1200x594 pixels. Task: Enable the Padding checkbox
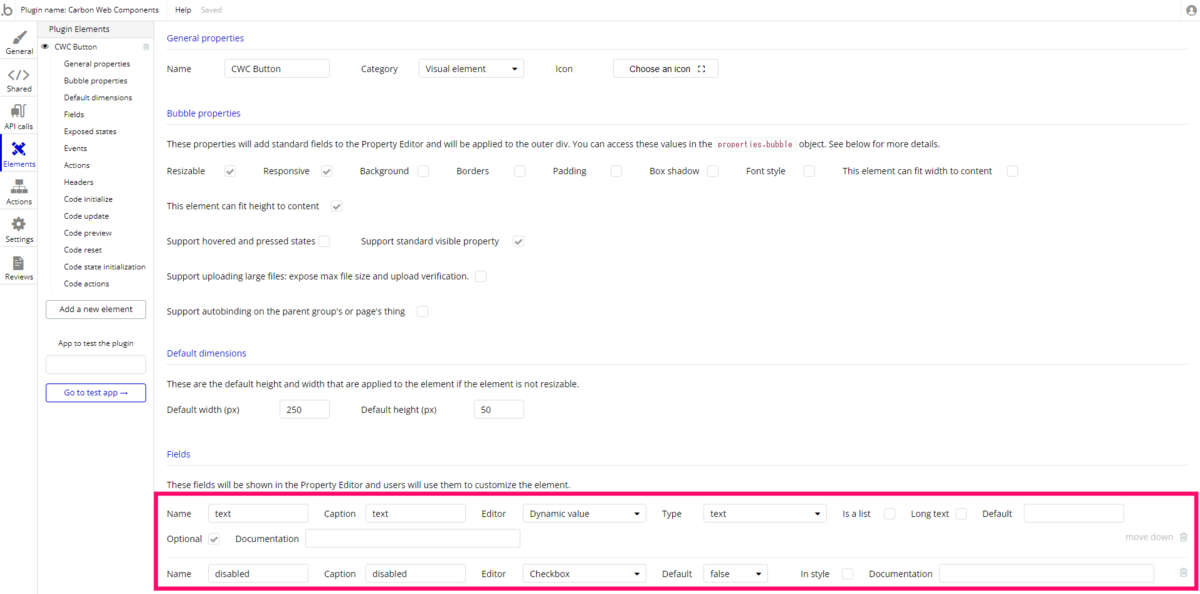(616, 171)
